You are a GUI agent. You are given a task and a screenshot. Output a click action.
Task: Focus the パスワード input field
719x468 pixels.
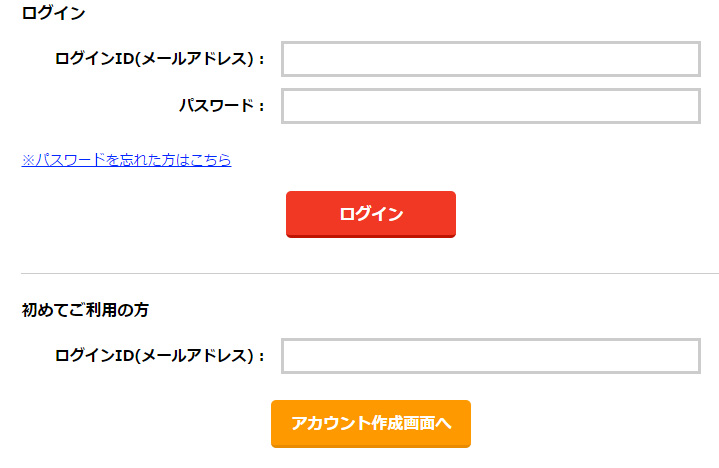(x=490, y=106)
